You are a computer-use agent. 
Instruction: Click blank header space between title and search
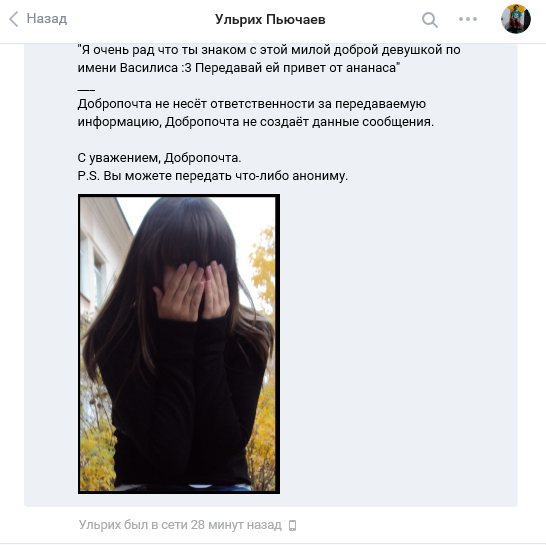[x=373, y=20]
